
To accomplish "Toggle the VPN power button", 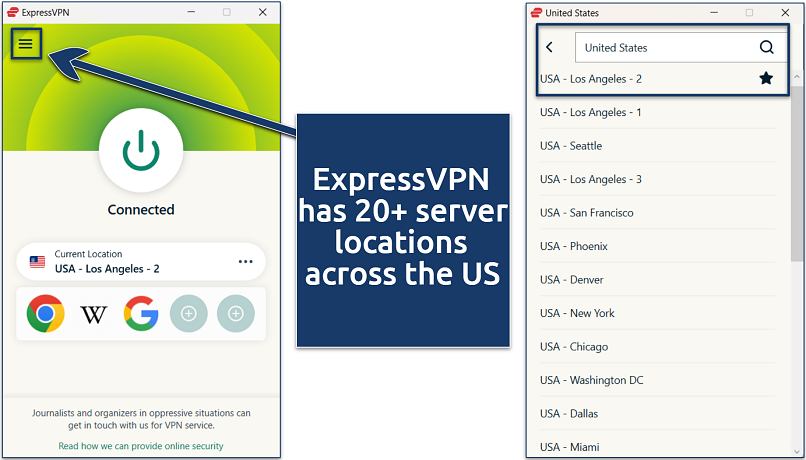I will 141,151.
